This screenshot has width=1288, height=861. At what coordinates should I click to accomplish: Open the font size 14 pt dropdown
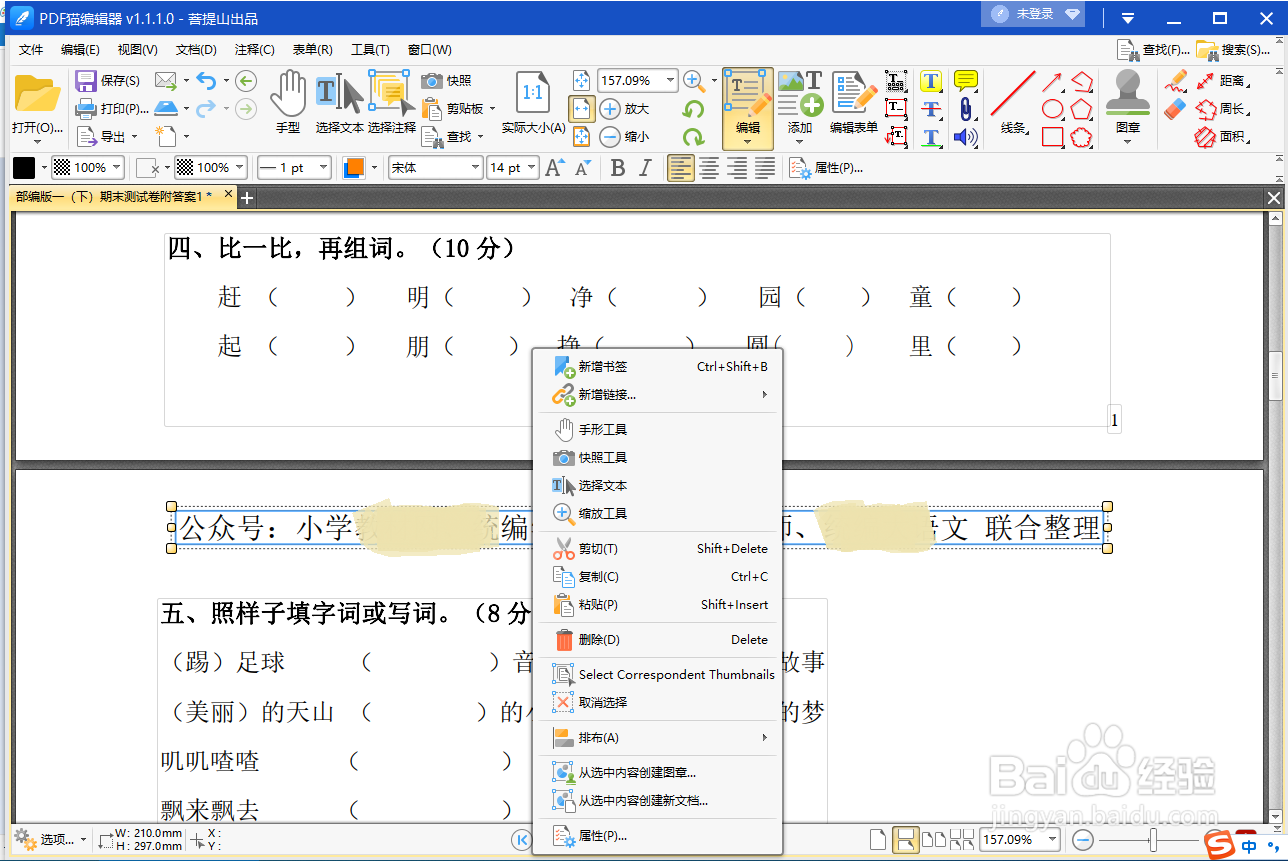531,168
